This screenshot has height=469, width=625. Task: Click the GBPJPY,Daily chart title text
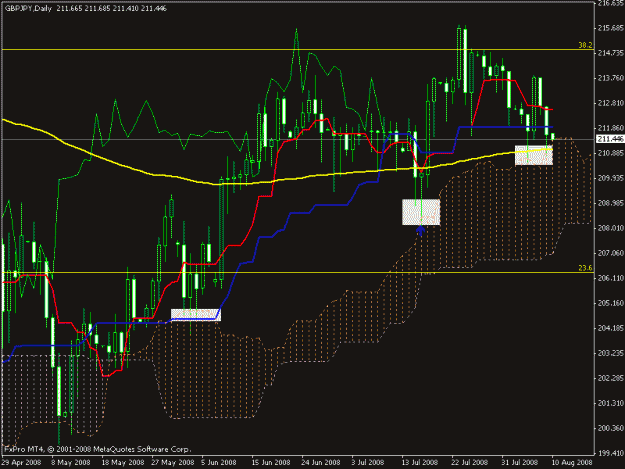point(28,8)
